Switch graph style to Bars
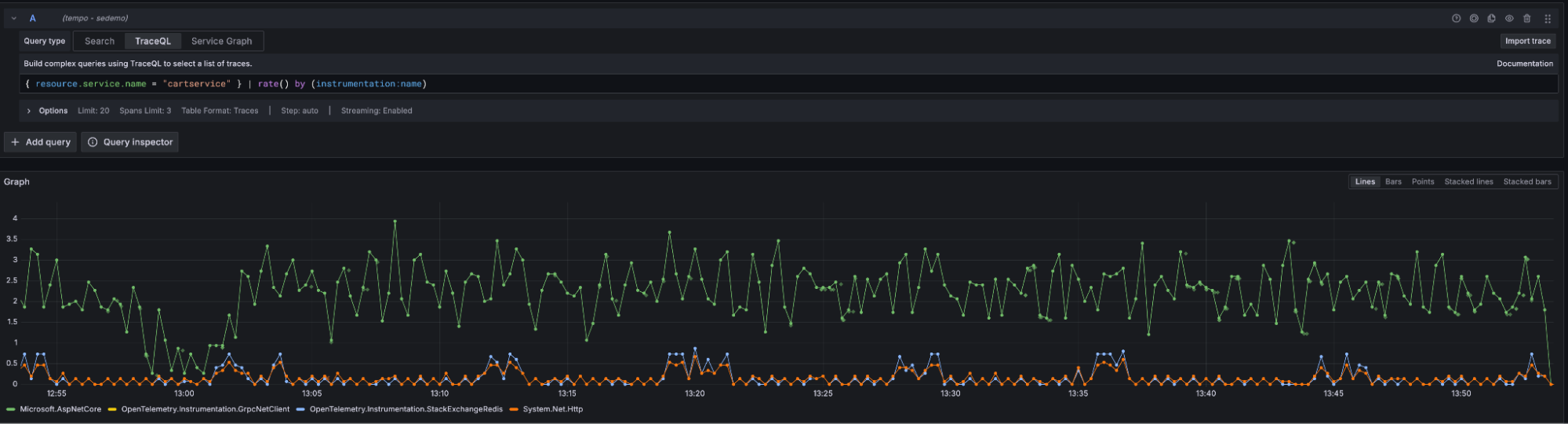 coord(1393,181)
